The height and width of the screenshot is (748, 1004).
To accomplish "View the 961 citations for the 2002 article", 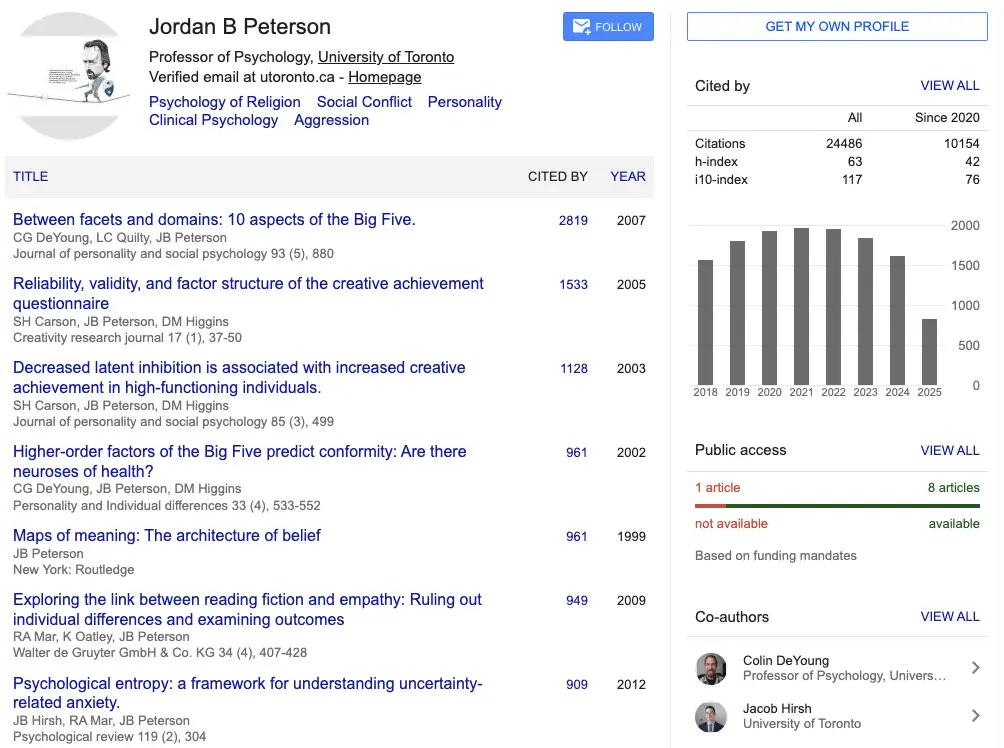I will (576, 452).
